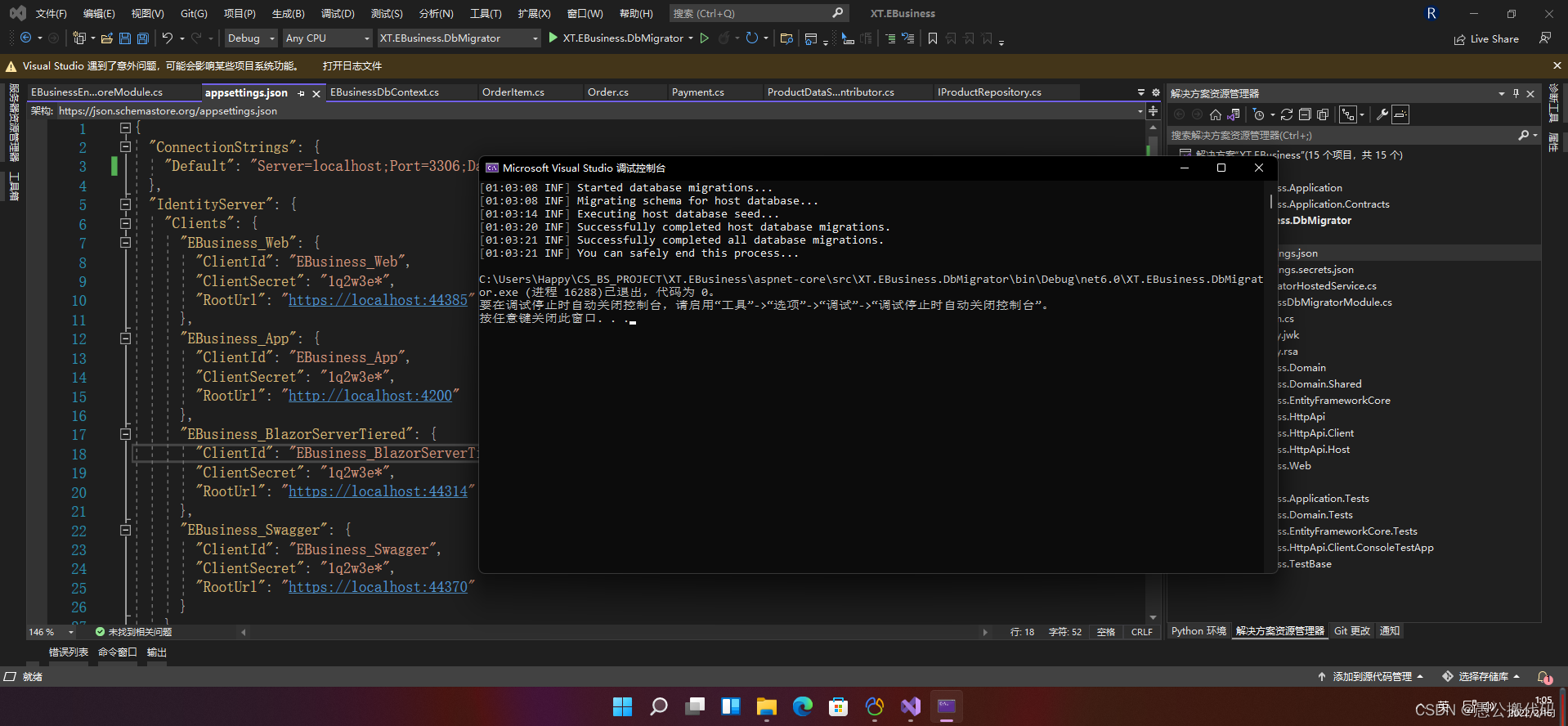Click Show All Files icon in Solution Explorer

[x=1323, y=114]
